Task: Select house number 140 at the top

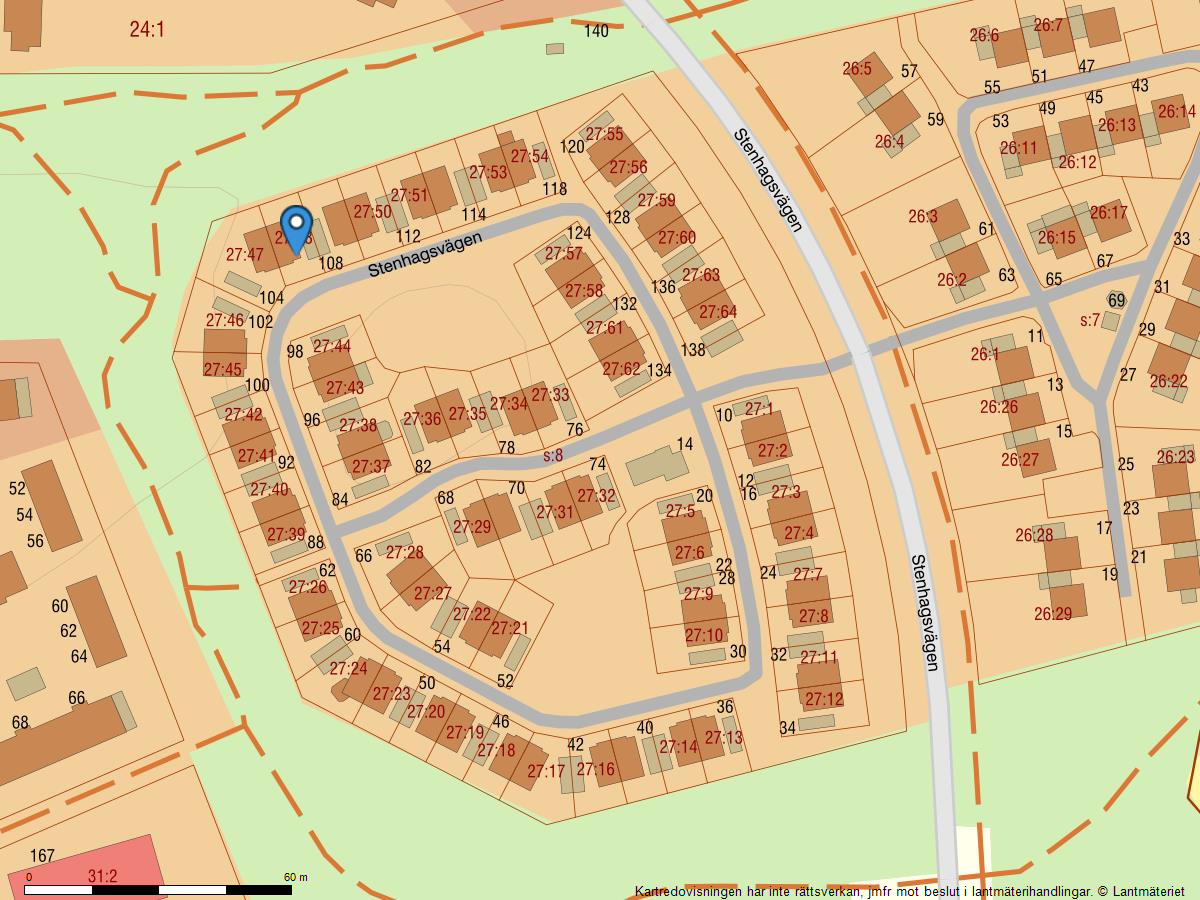Action: [x=595, y=32]
